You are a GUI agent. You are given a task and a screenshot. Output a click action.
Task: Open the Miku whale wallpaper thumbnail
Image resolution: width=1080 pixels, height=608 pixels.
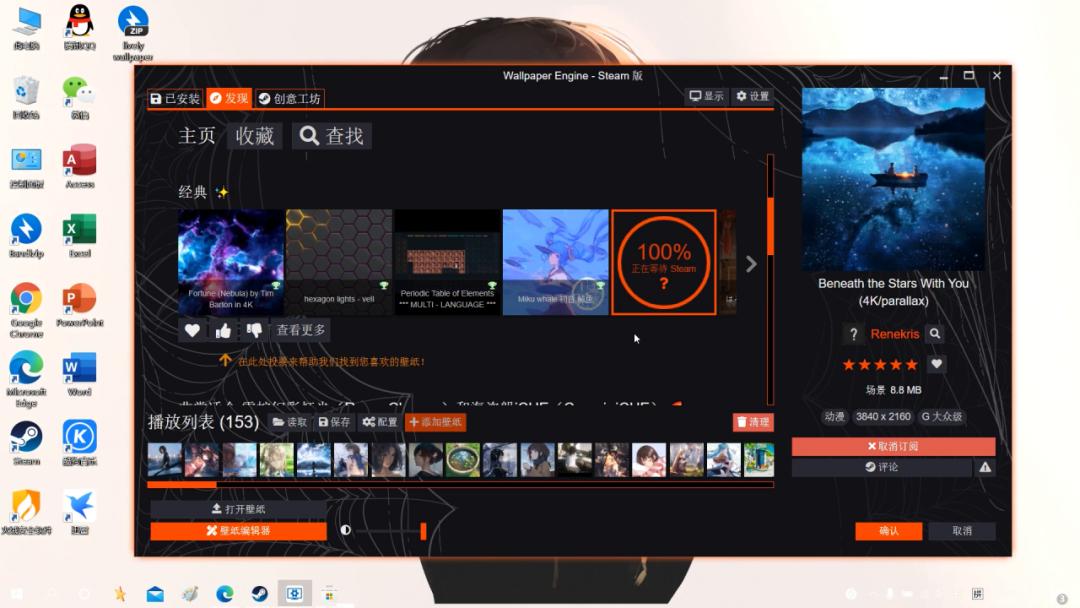[x=555, y=263]
